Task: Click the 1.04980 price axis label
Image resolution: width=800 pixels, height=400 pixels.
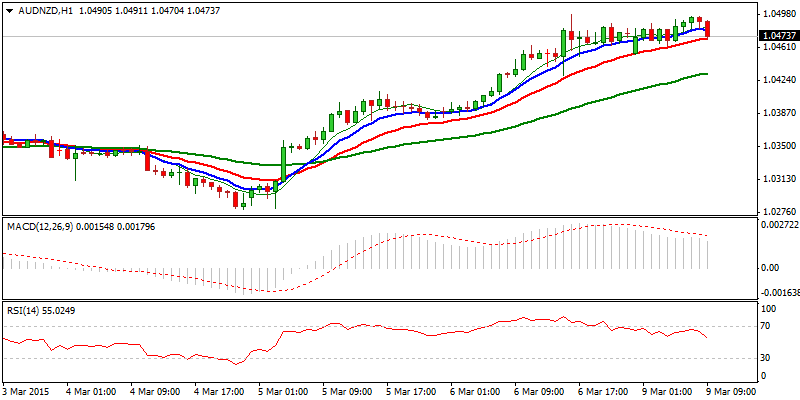Action: point(776,14)
